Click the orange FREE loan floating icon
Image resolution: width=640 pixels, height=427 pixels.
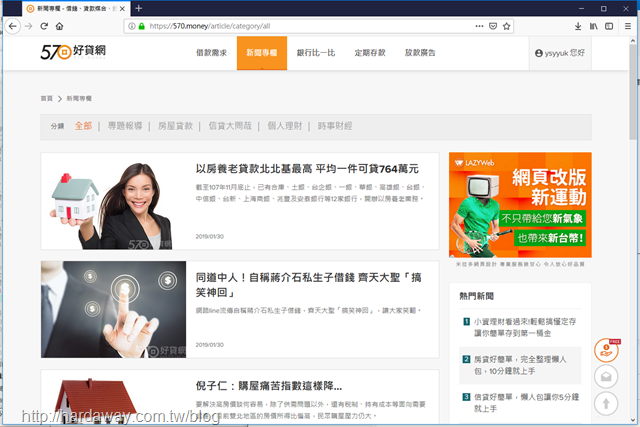tap(607, 350)
